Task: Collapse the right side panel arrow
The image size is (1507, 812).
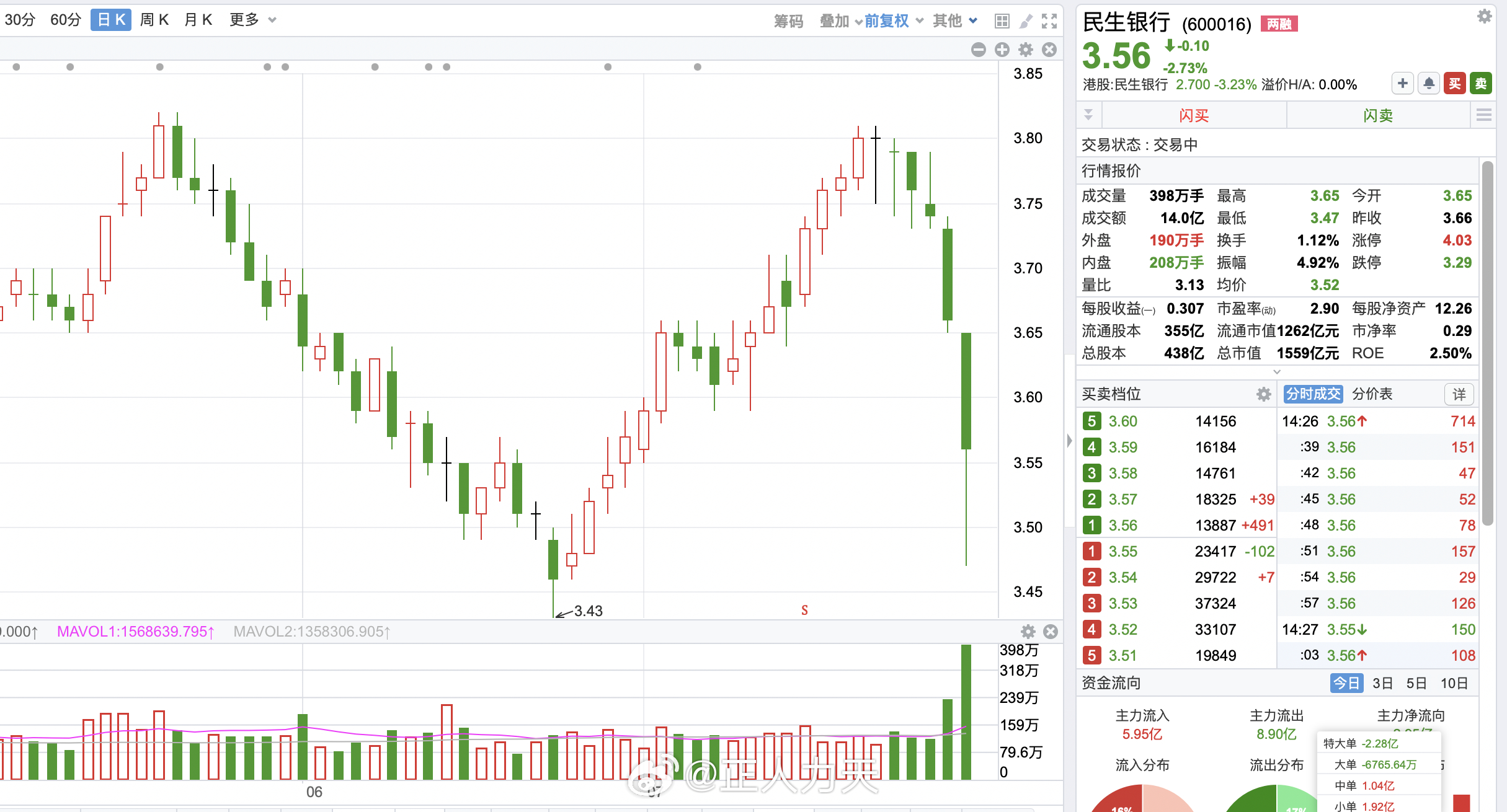Action: pos(1069,441)
